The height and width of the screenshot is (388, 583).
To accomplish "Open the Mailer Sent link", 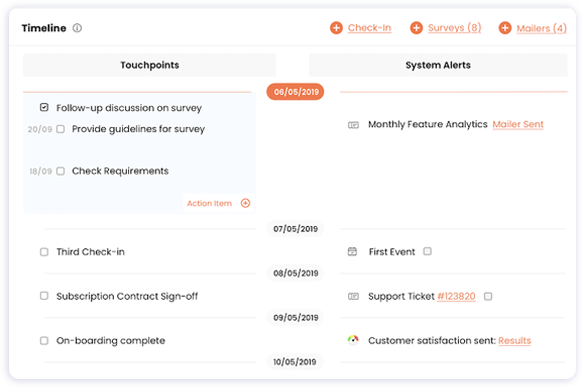I will [518, 125].
